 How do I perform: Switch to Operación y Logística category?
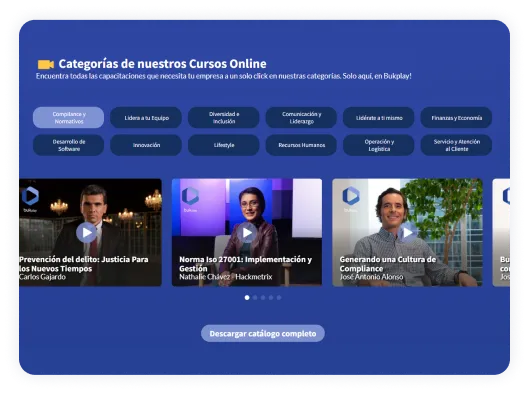coord(379,145)
